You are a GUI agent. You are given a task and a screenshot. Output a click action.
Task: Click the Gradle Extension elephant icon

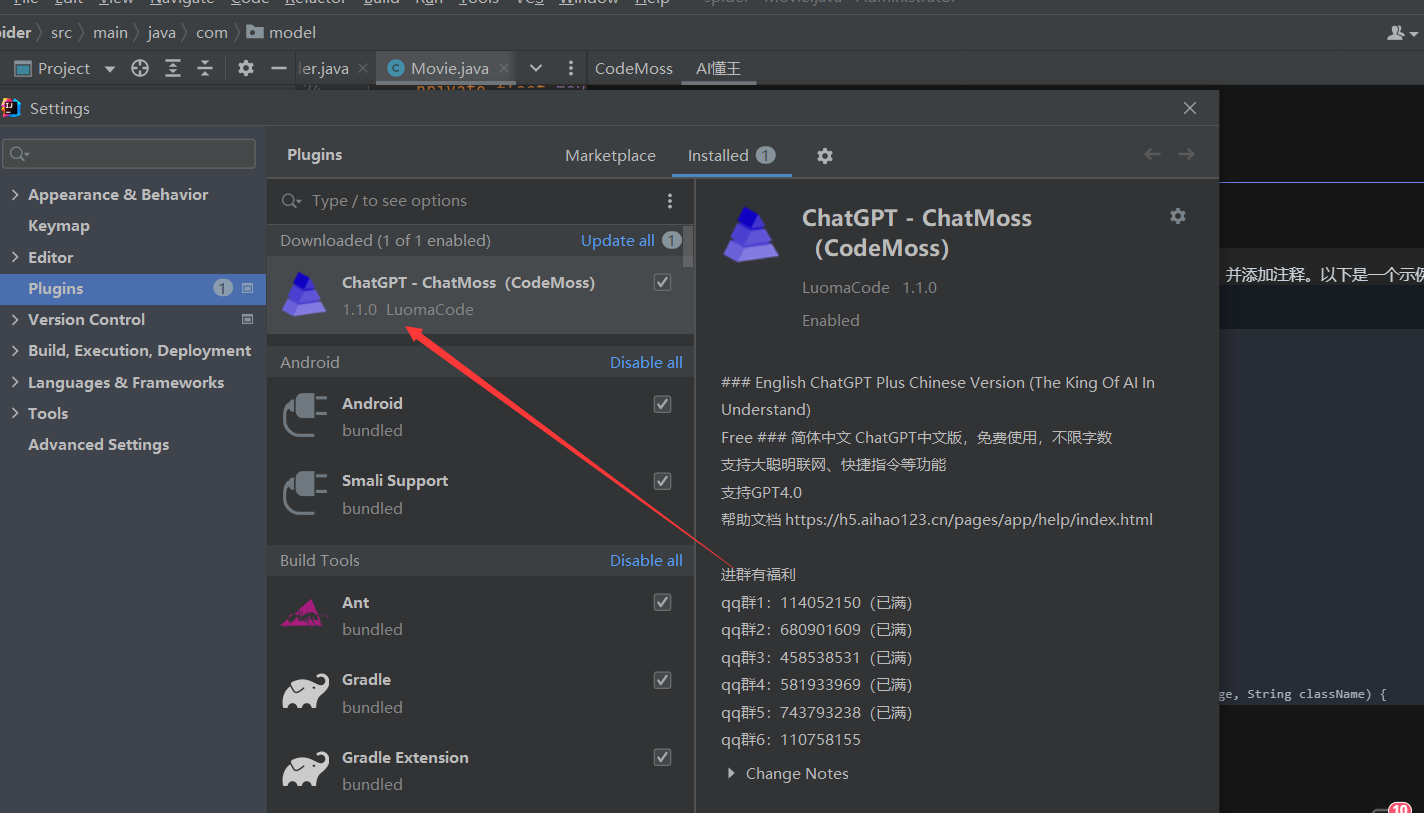point(305,769)
